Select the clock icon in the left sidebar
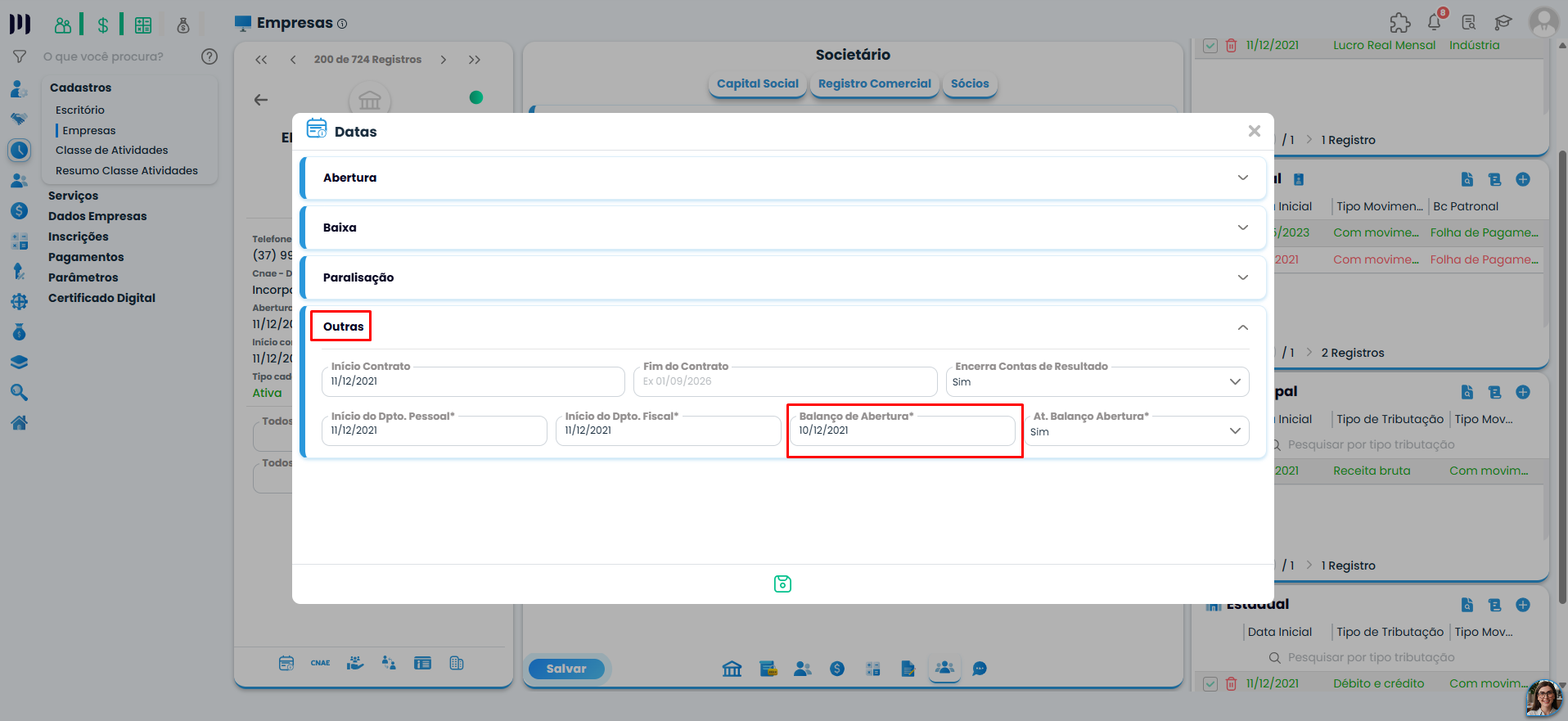1568x721 pixels. [20, 150]
